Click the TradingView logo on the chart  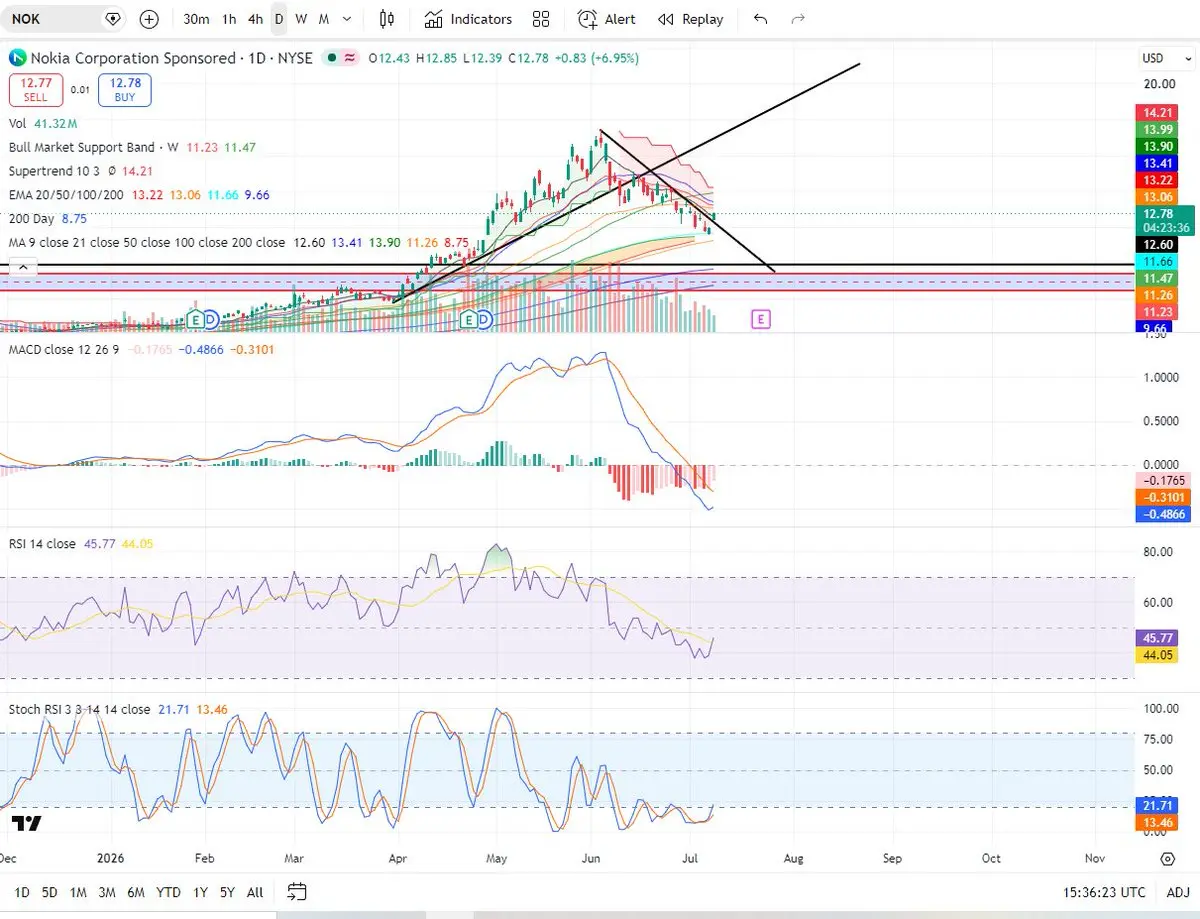(x=26, y=823)
